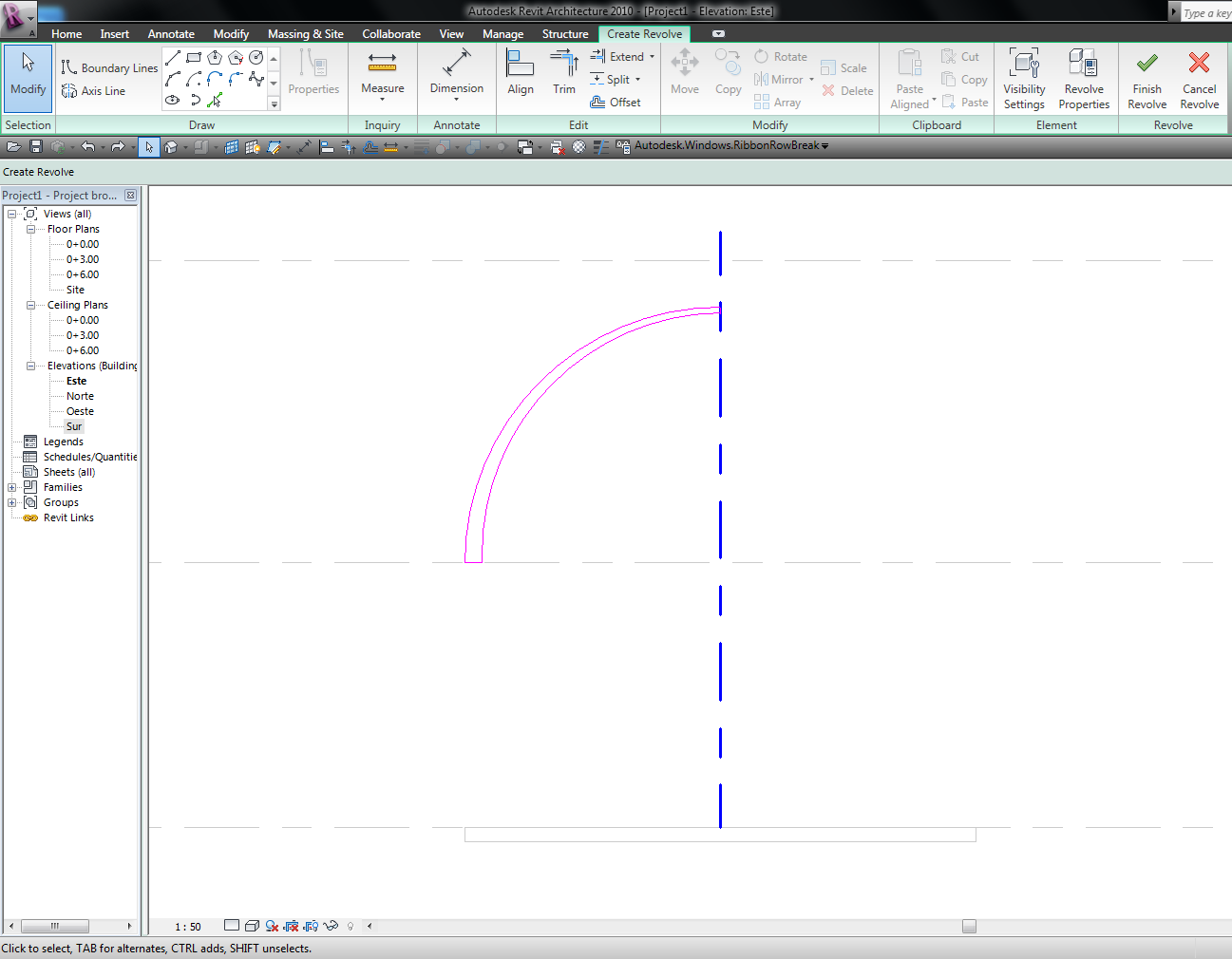The image size is (1232, 959).
Task: Open the Annotate ribbon tab
Action: [x=171, y=34]
